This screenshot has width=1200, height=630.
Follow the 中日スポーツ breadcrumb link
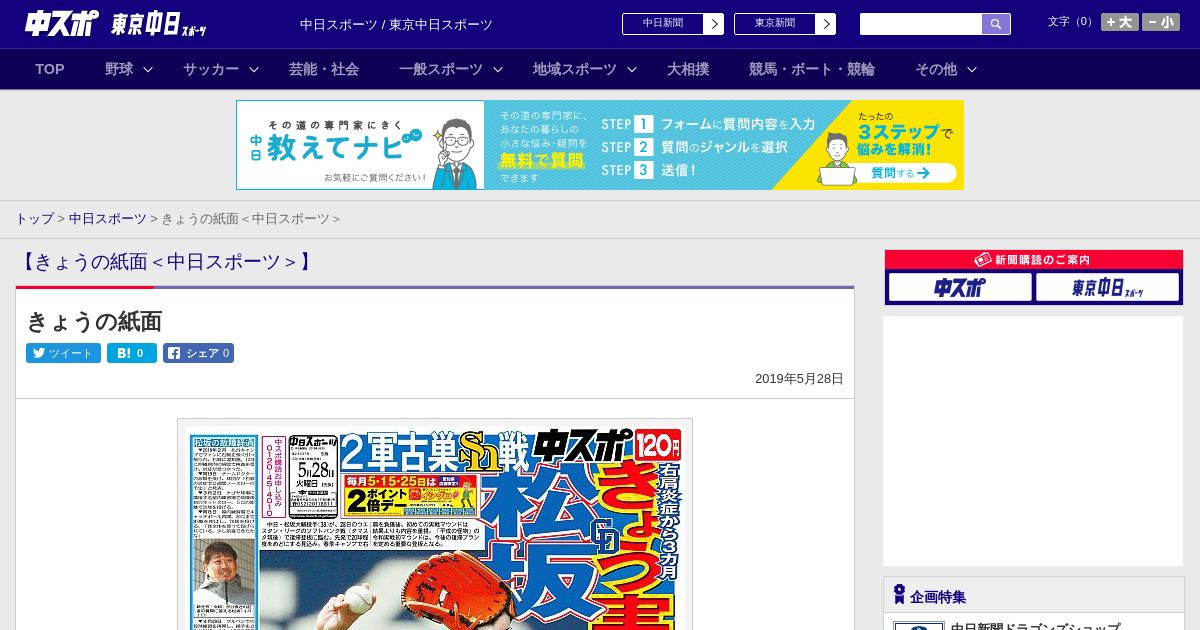108,218
